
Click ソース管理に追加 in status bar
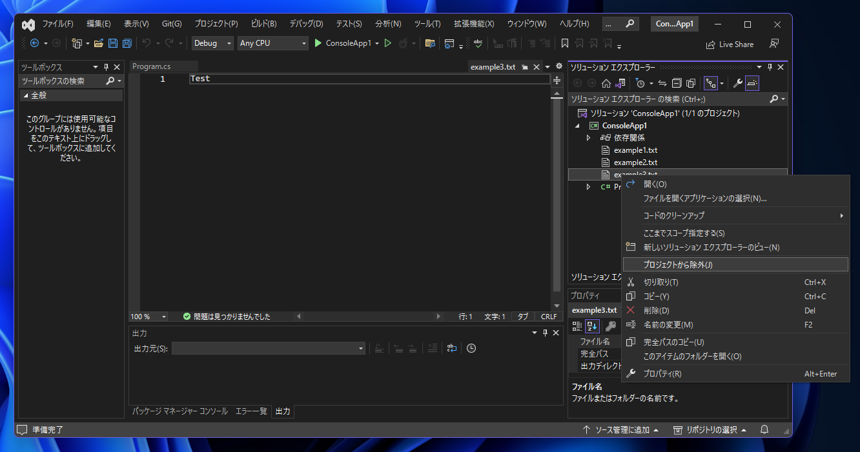(621, 430)
